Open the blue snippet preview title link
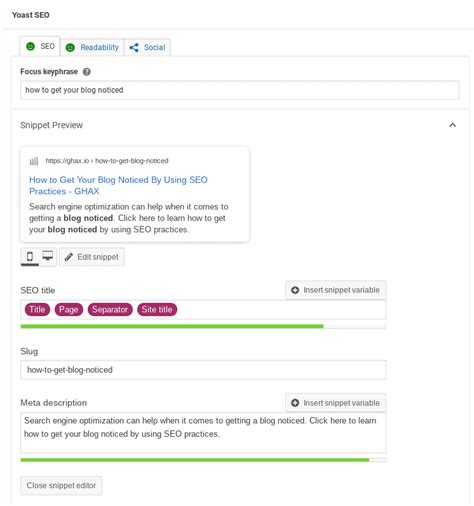Viewport: 474px width, 506px height. pyautogui.click(x=118, y=185)
